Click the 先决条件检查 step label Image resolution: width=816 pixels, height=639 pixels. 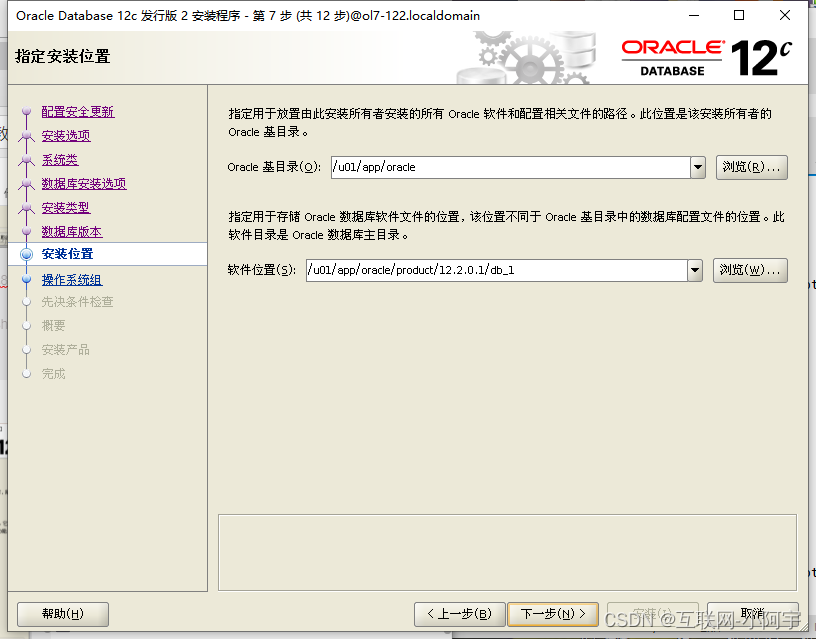click(x=78, y=302)
